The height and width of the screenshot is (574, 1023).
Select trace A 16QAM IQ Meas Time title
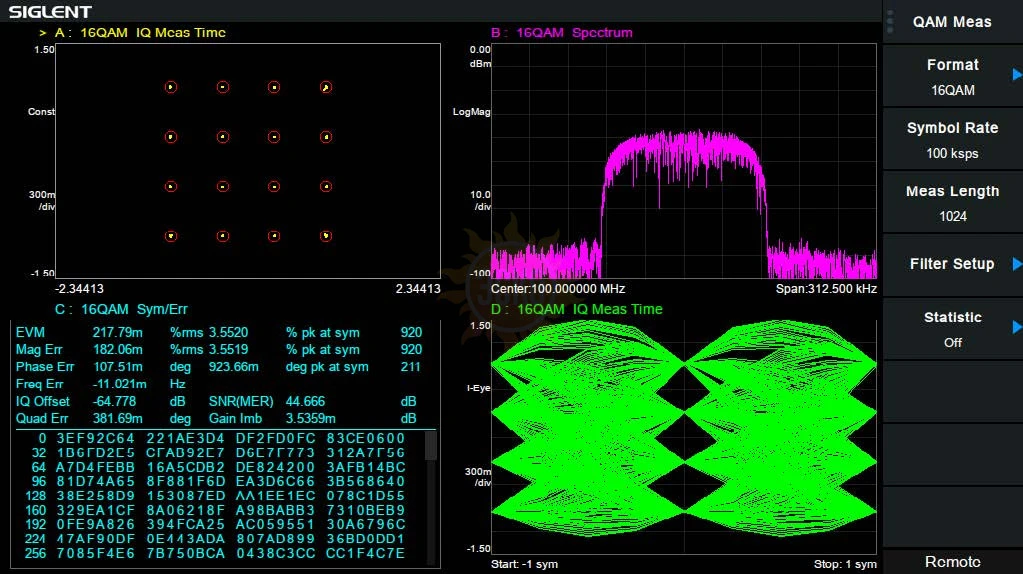click(140, 33)
